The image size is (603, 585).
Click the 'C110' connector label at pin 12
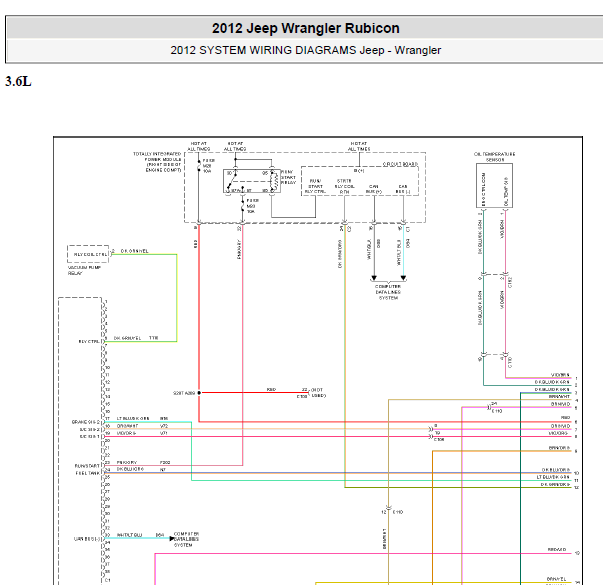(x=398, y=512)
